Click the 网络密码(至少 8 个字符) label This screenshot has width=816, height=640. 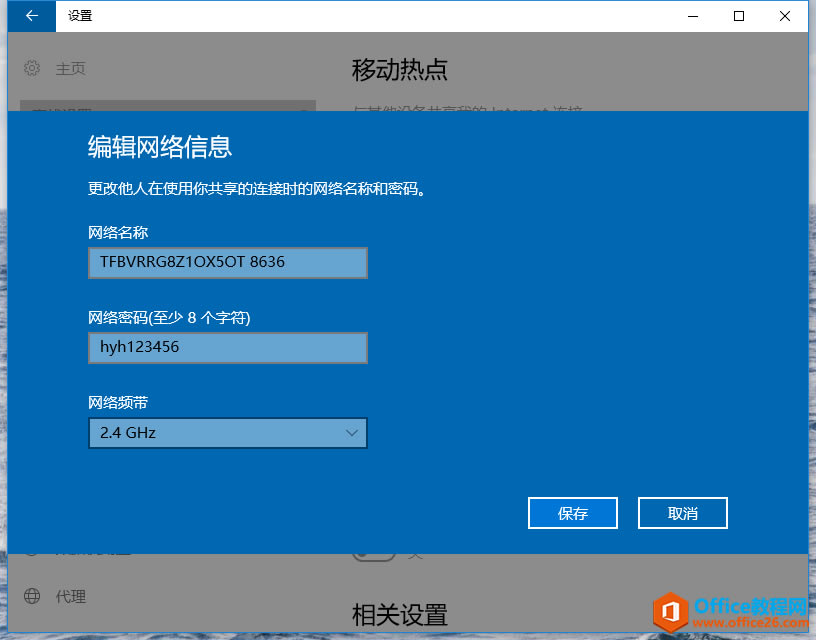(169, 317)
